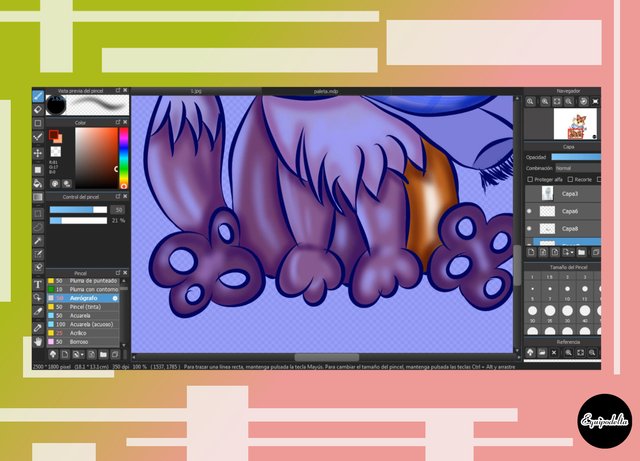Click X icon in Referencia panel toolbar
Image resolution: width=640 pixels, height=461 pixels.
pos(554,352)
